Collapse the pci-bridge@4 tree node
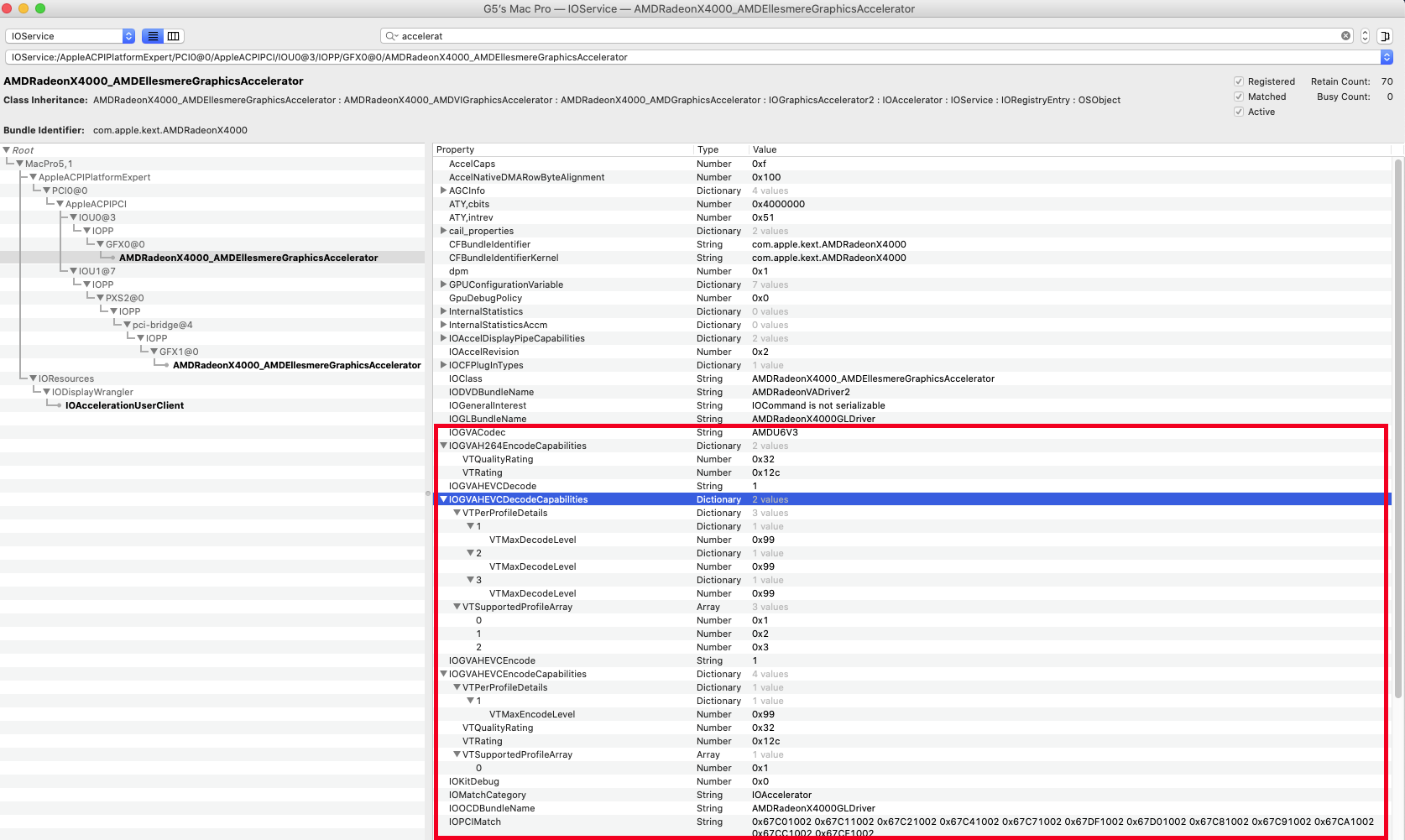The image size is (1405, 840). coord(128,325)
